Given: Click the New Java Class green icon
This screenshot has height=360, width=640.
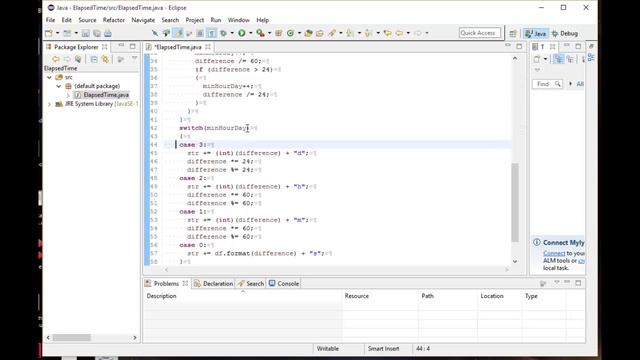Looking at the screenshot, I should [290, 33].
